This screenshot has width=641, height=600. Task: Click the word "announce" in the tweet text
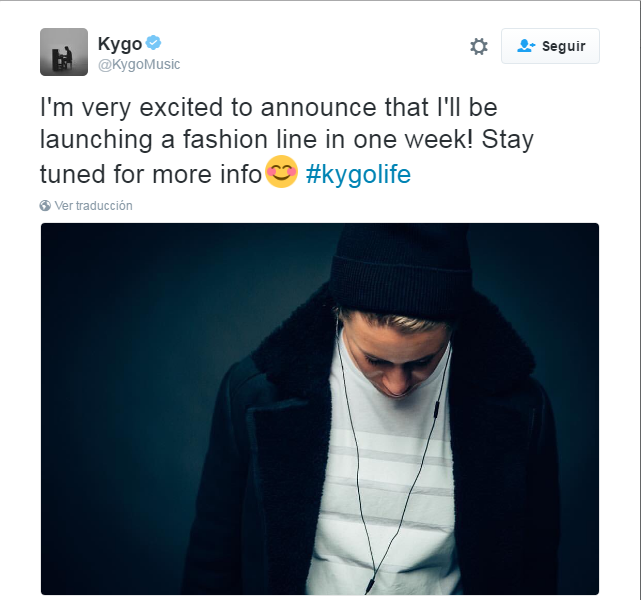coord(318,107)
